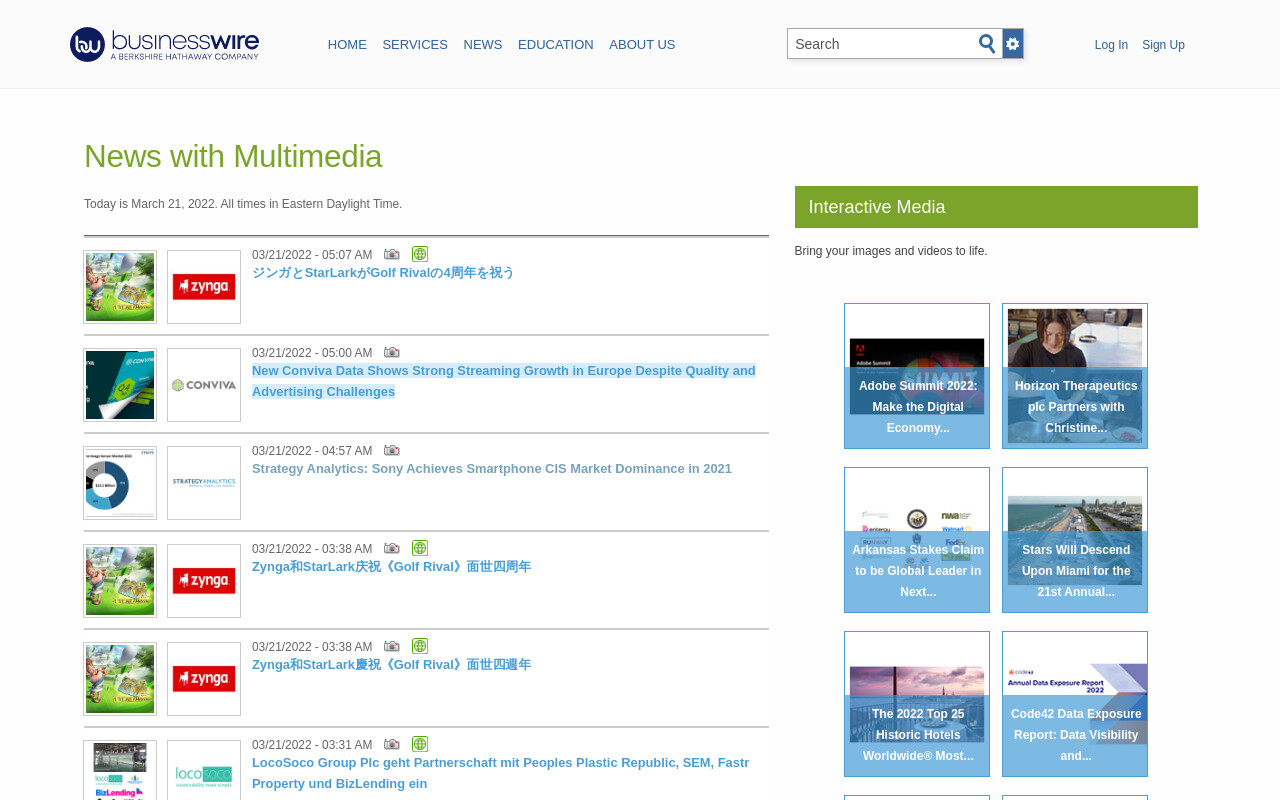Click camera icon on first 03:38 AM story
Viewport: 1280px width, 800px height.
pos(392,548)
